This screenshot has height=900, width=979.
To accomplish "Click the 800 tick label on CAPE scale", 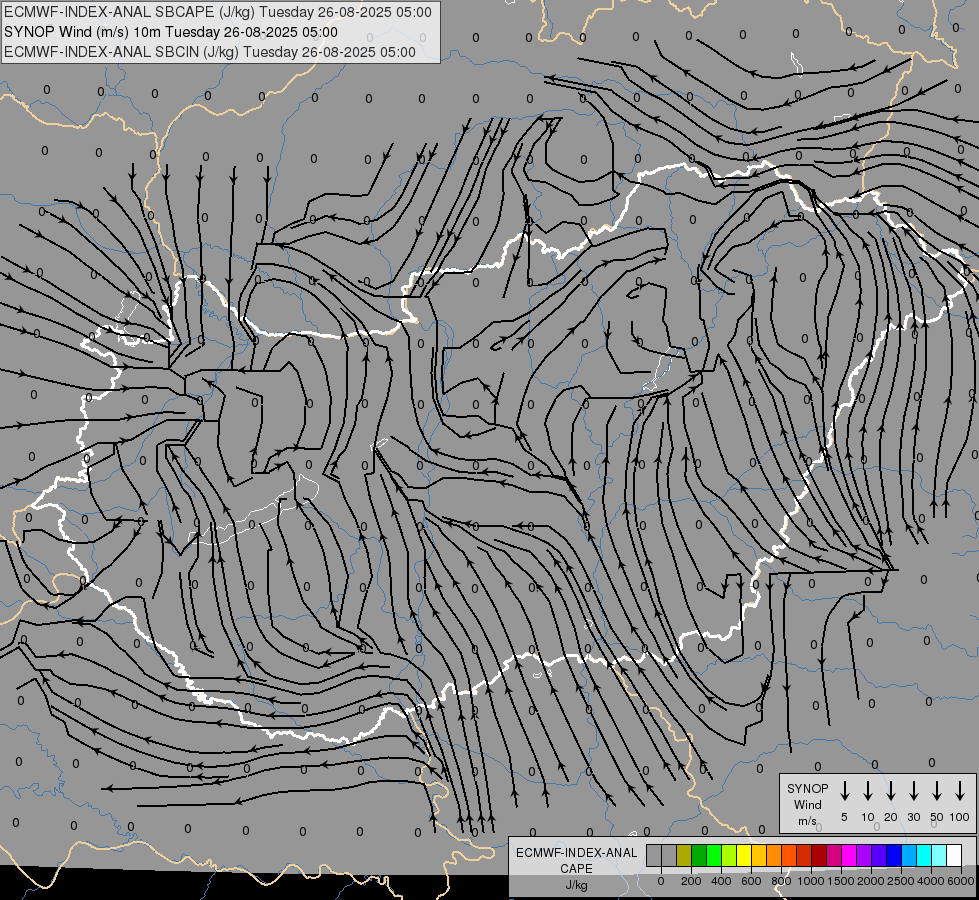I will coord(781,881).
